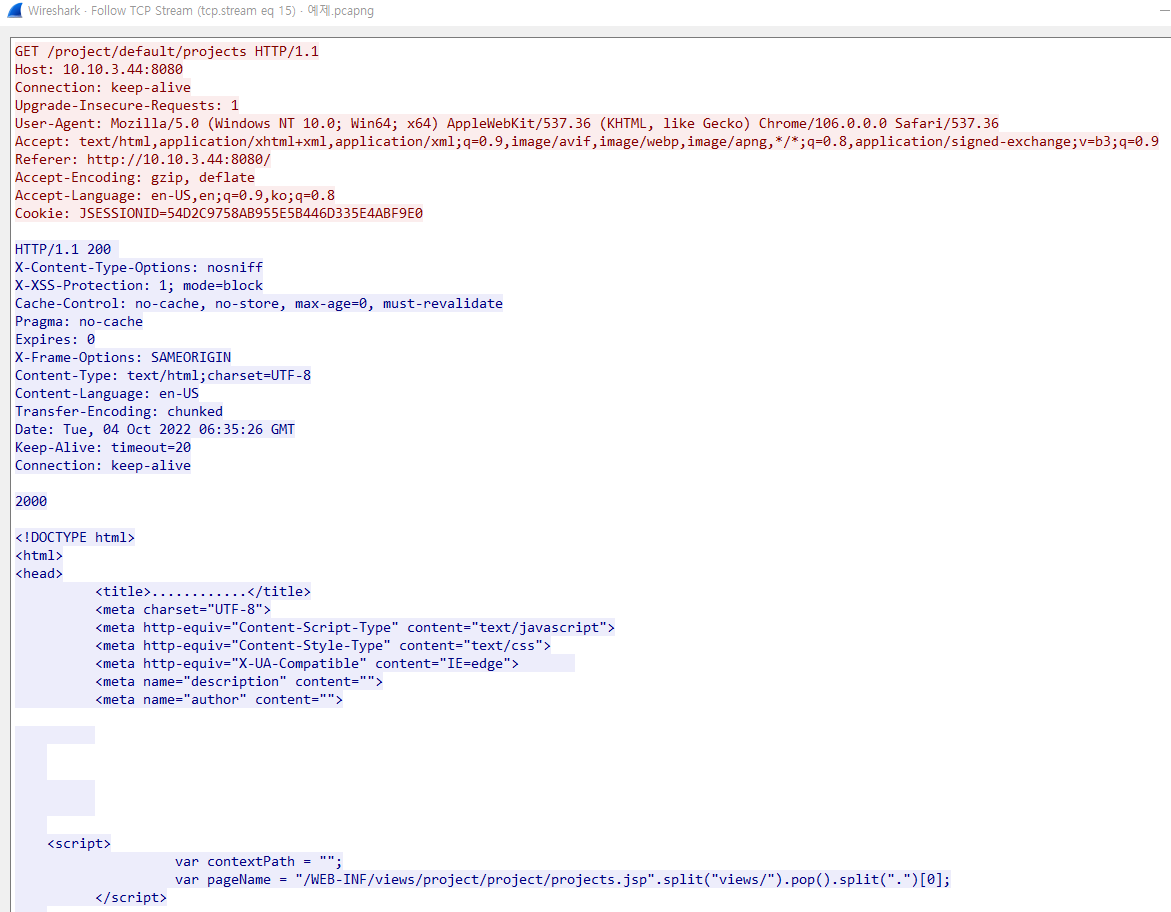Select the Host: 10.10.3.44:8080 line

[x=99, y=69]
